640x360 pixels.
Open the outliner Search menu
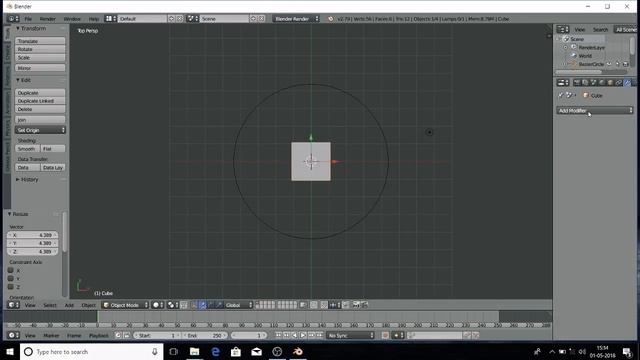click(600, 29)
